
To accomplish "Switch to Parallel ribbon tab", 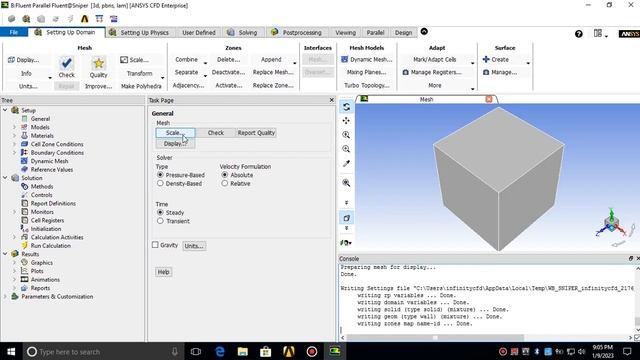I will point(375,33).
